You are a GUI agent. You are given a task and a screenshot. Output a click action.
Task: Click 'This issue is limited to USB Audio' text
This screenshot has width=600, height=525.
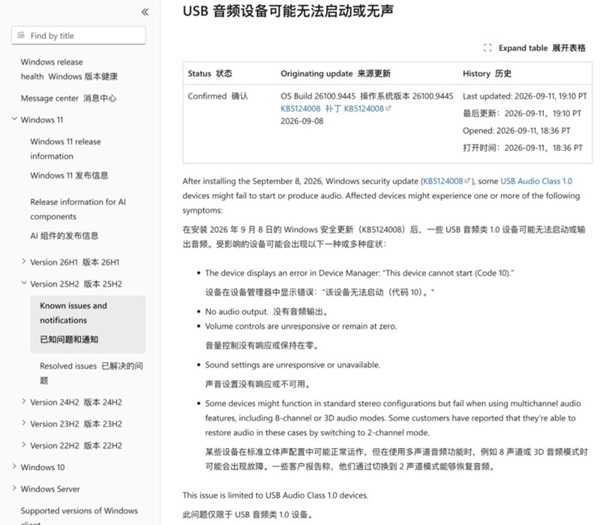275,496
